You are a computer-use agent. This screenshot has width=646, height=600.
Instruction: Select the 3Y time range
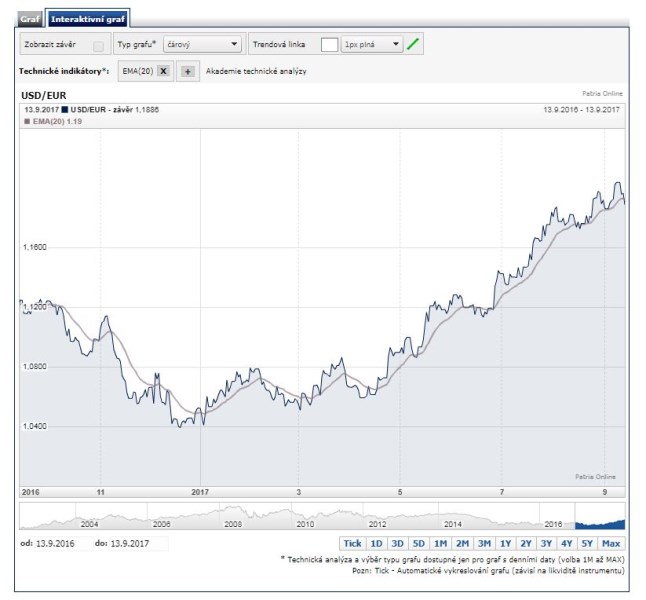pos(546,544)
